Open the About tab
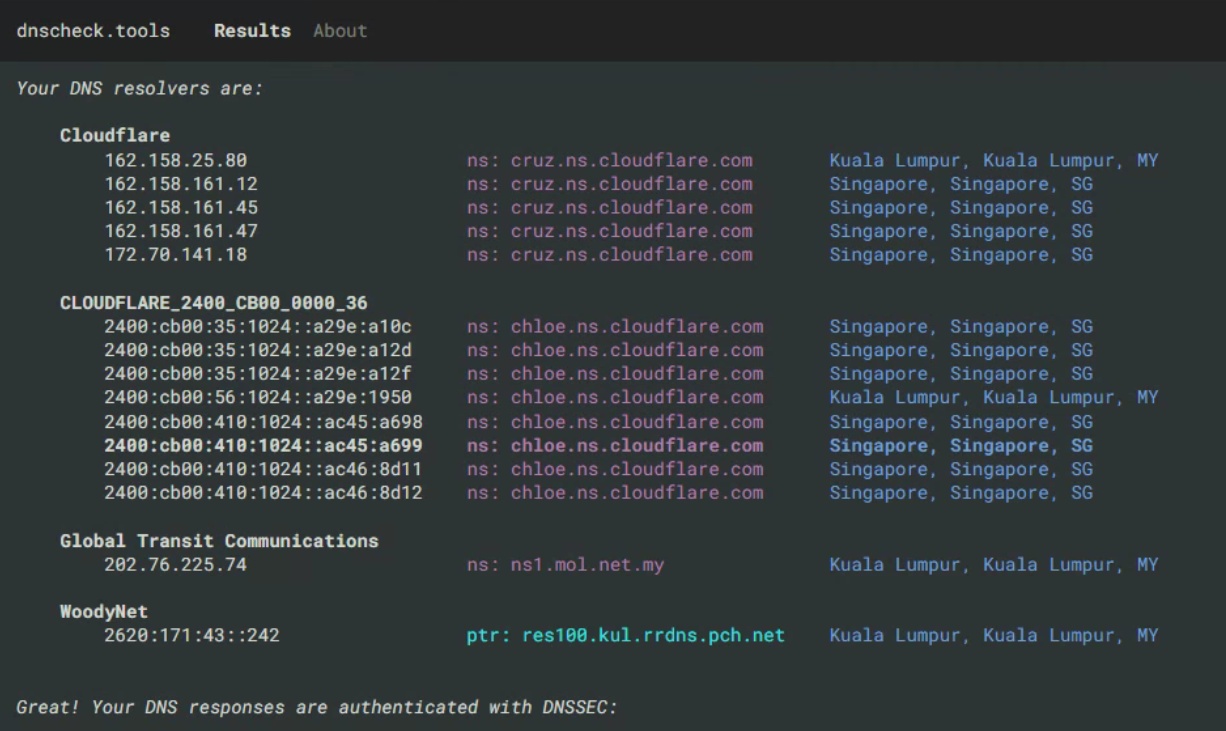 (339, 31)
